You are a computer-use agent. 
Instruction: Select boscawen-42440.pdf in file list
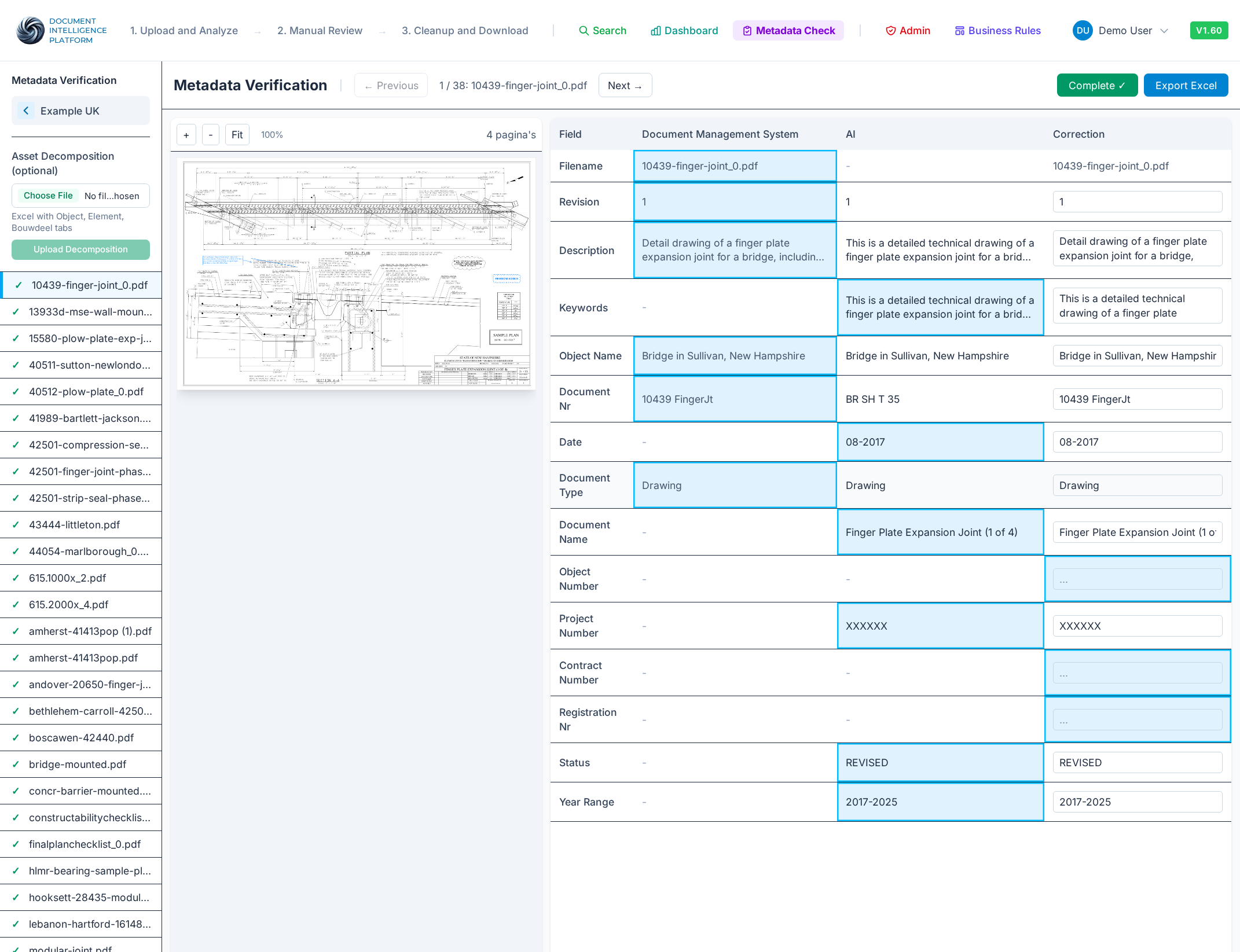point(81,738)
